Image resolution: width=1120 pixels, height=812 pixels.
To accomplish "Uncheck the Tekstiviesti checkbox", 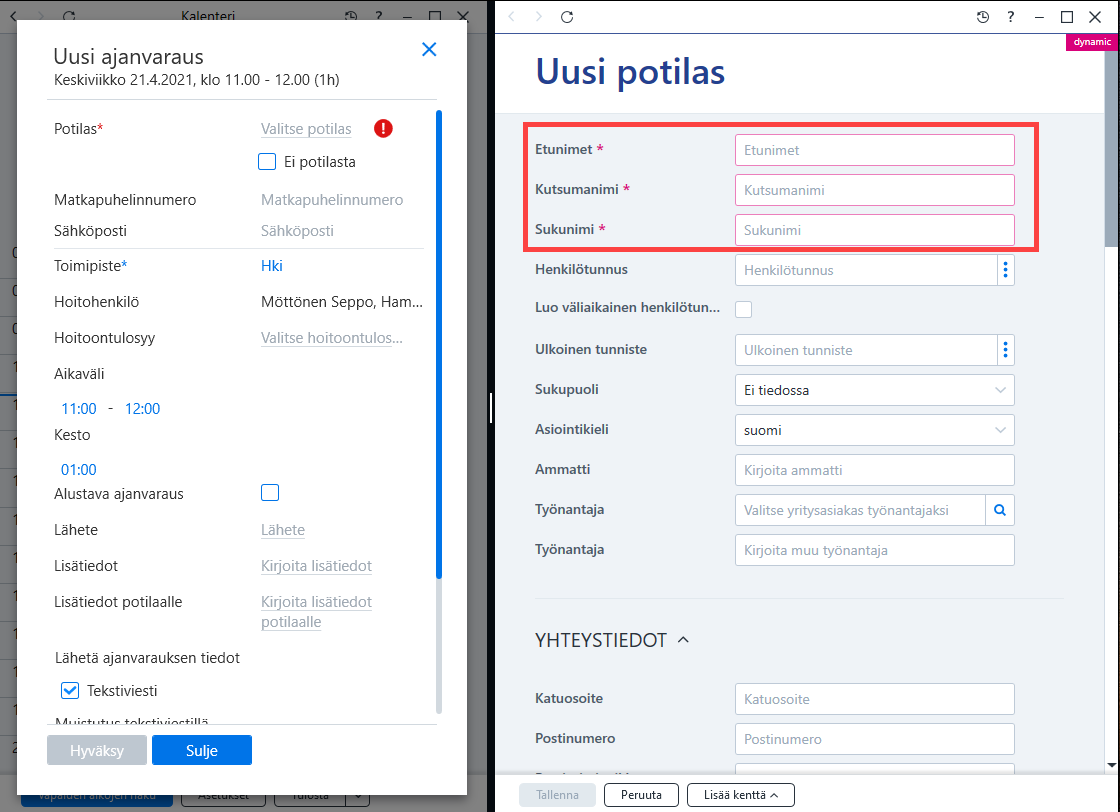I will [x=70, y=691].
